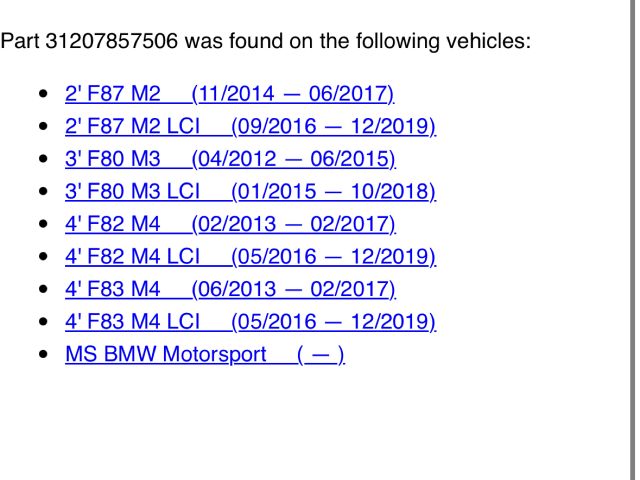
Task: Open the 2' F87 M2 vehicle link
Action: pyautogui.click(x=112, y=95)
